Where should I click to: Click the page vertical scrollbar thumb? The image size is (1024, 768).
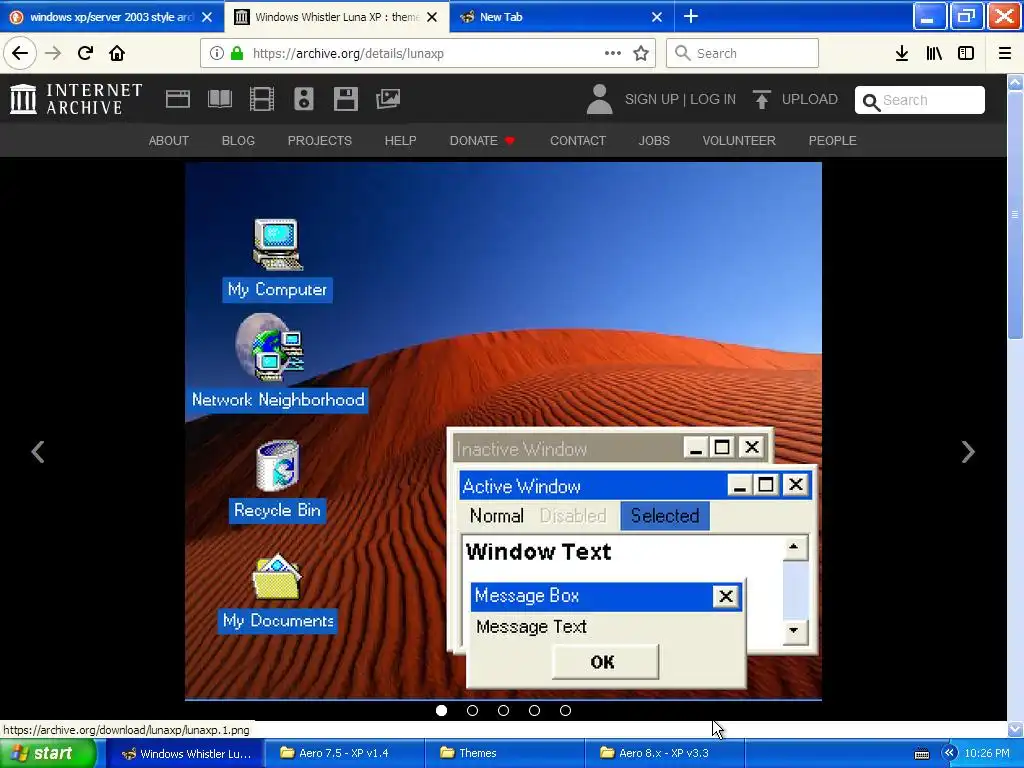(x=1016, y=216)
